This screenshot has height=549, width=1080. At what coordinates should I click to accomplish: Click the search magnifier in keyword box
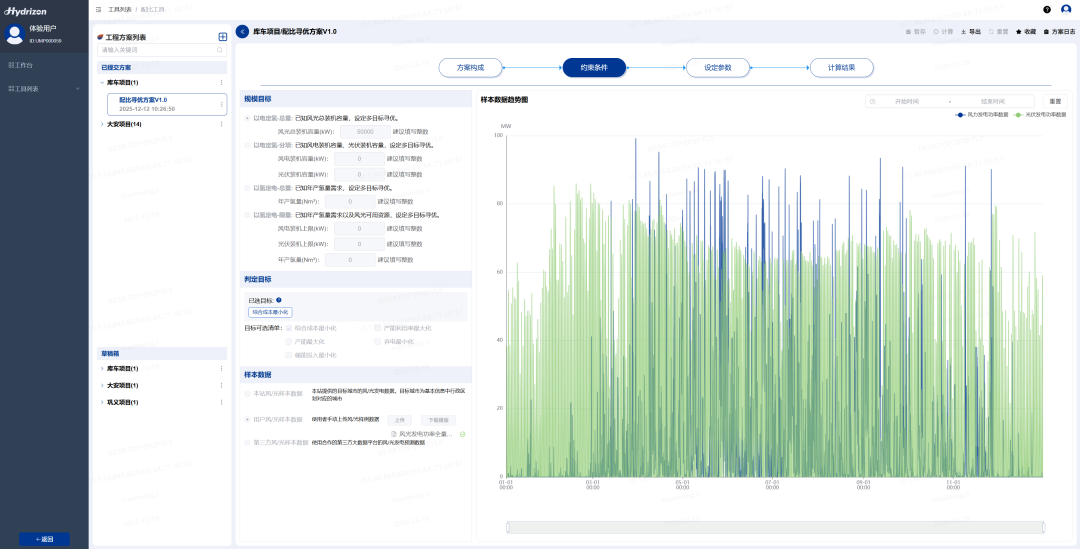220,49
